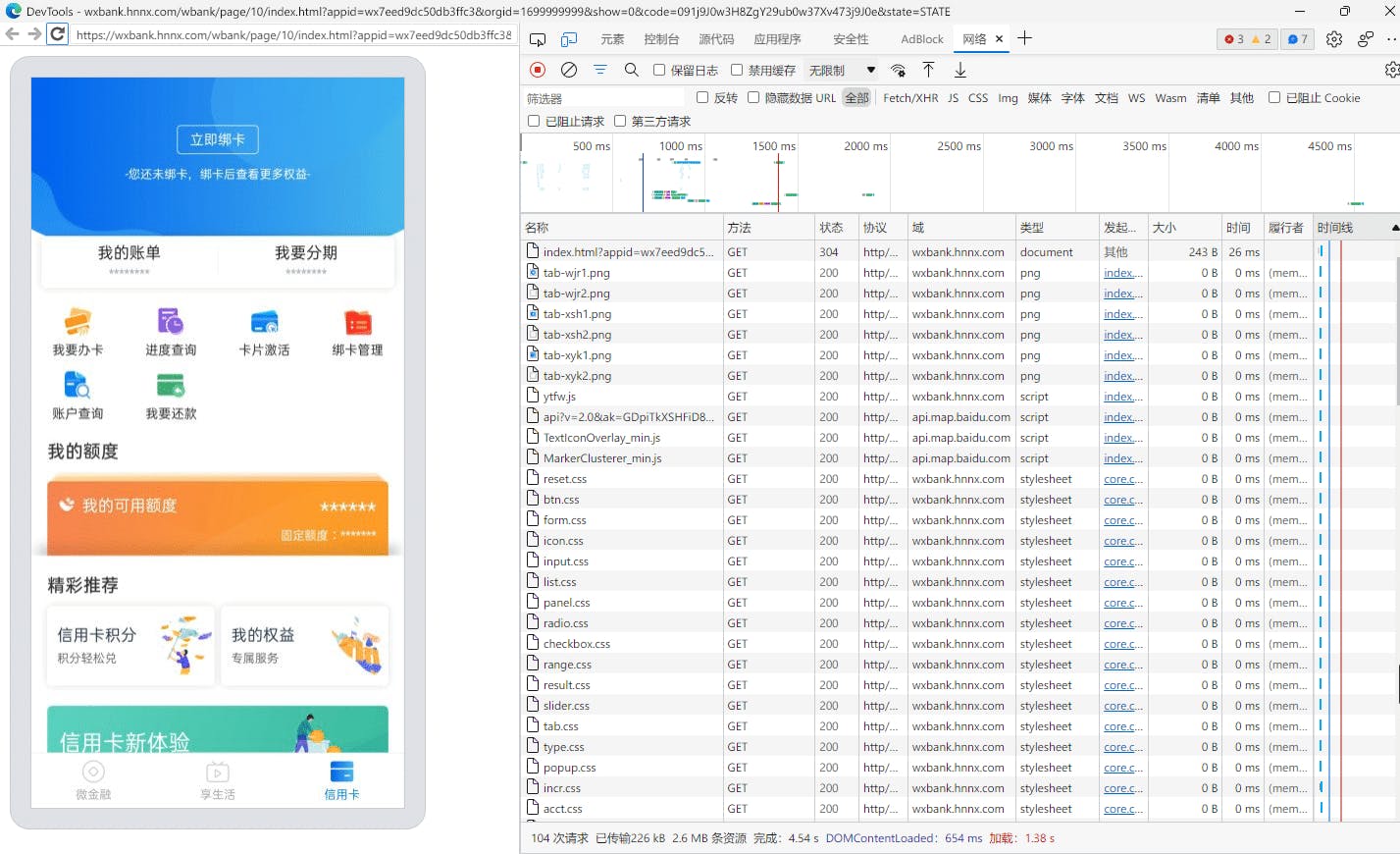
Task: Toggle 反转 filter checkbox
Action: point(702,97)
